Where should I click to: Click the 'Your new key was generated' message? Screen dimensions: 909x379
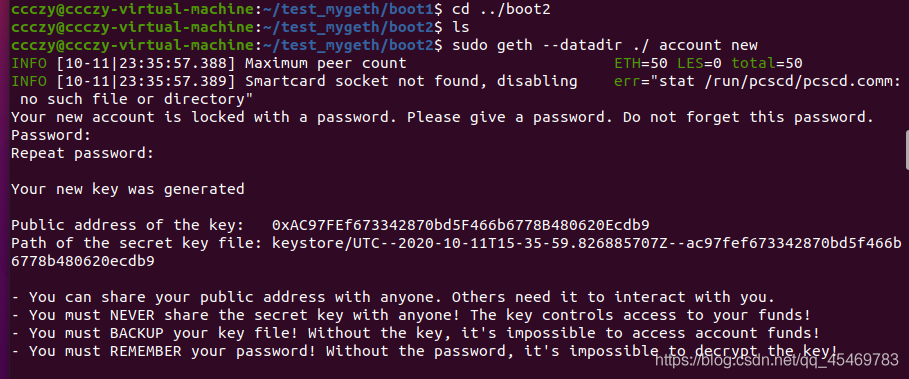128,189
